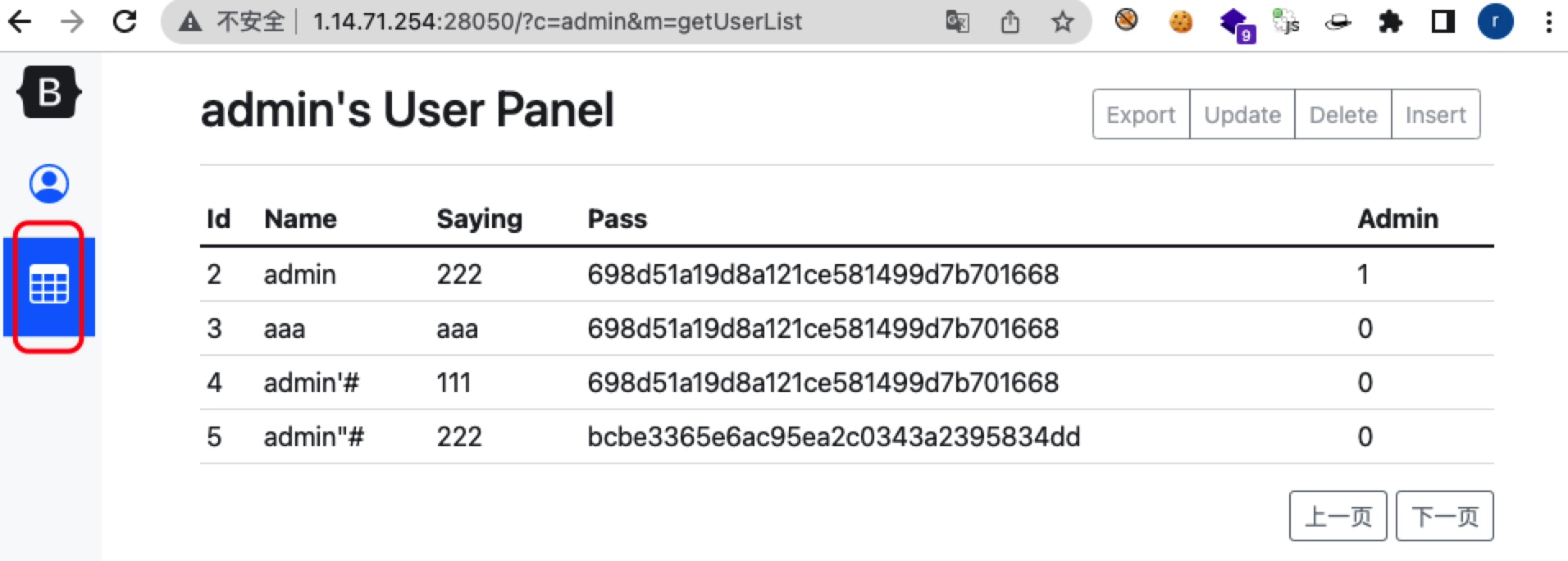Toggle the browser side panel icon

click(1443, 21)
